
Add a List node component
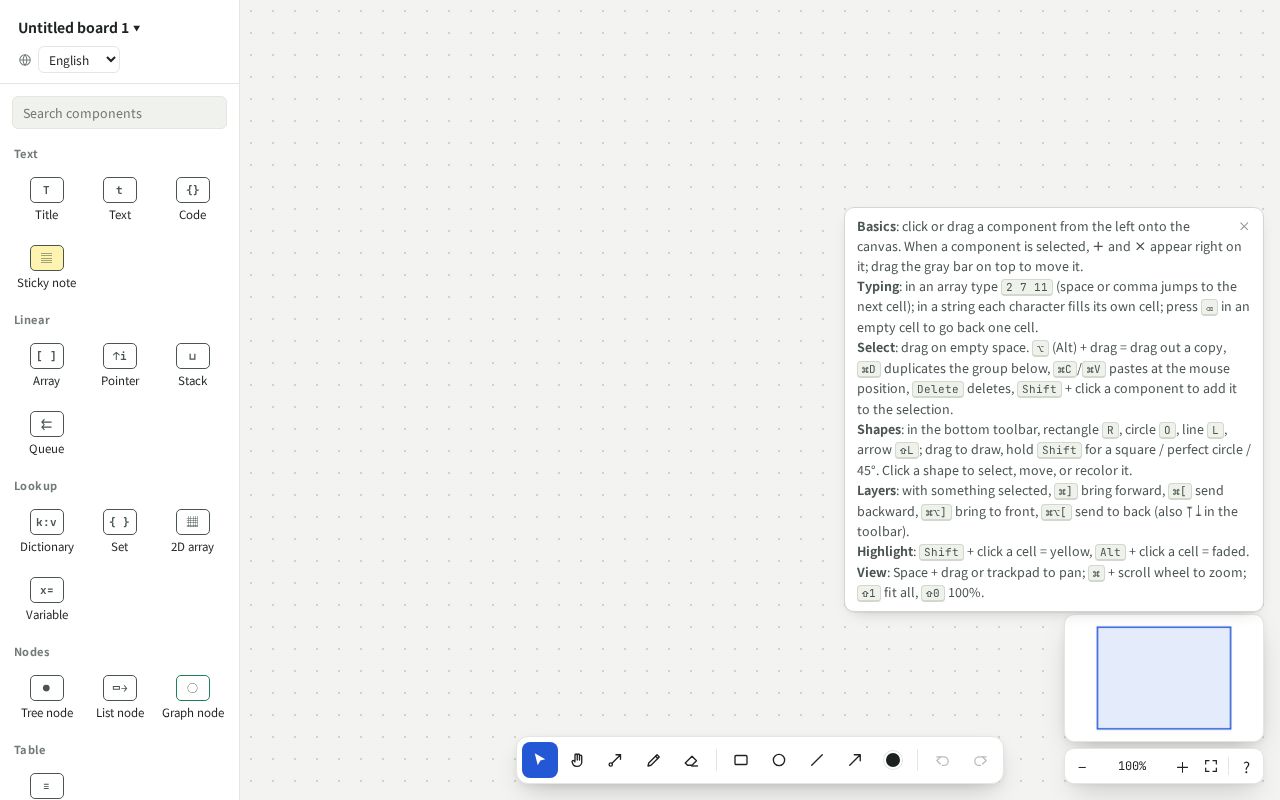[x=120, y=698]
